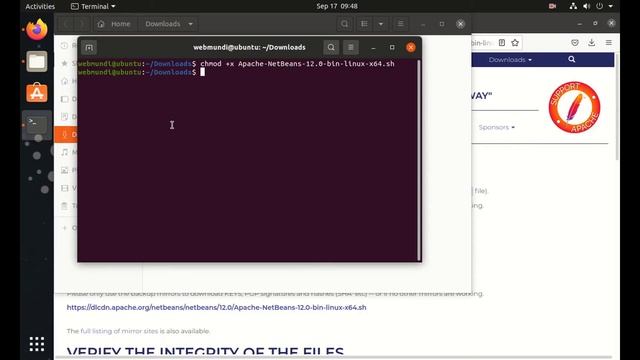640x360 pixels.
Task: Open the Terminal app menu in top bar
Action: coord(93,7)
